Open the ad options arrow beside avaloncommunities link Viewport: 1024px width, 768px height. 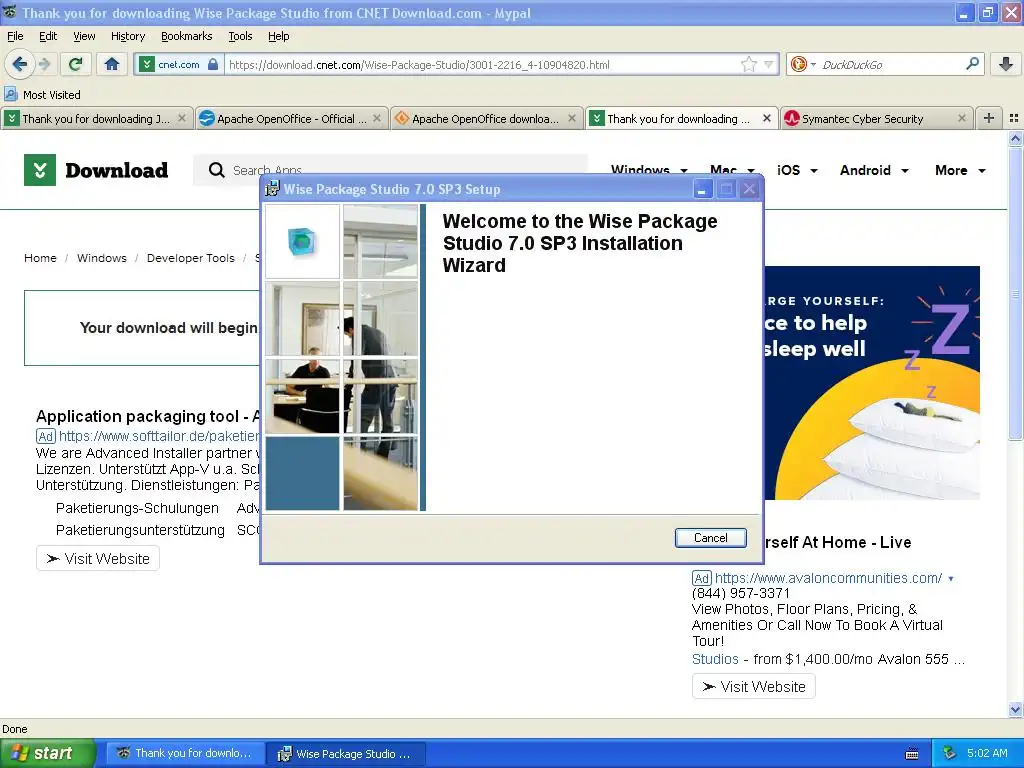[951, 579]
